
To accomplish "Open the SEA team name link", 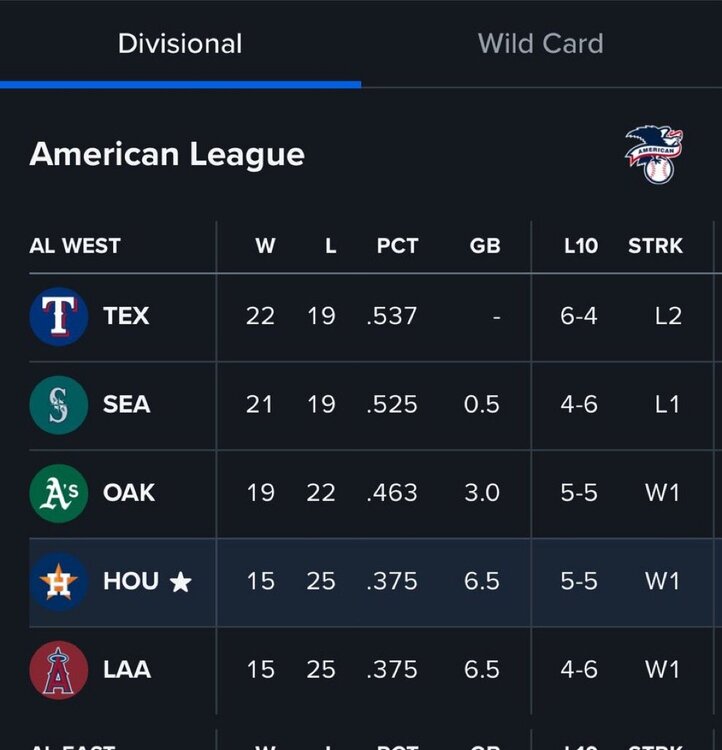I will pos(126,404).
